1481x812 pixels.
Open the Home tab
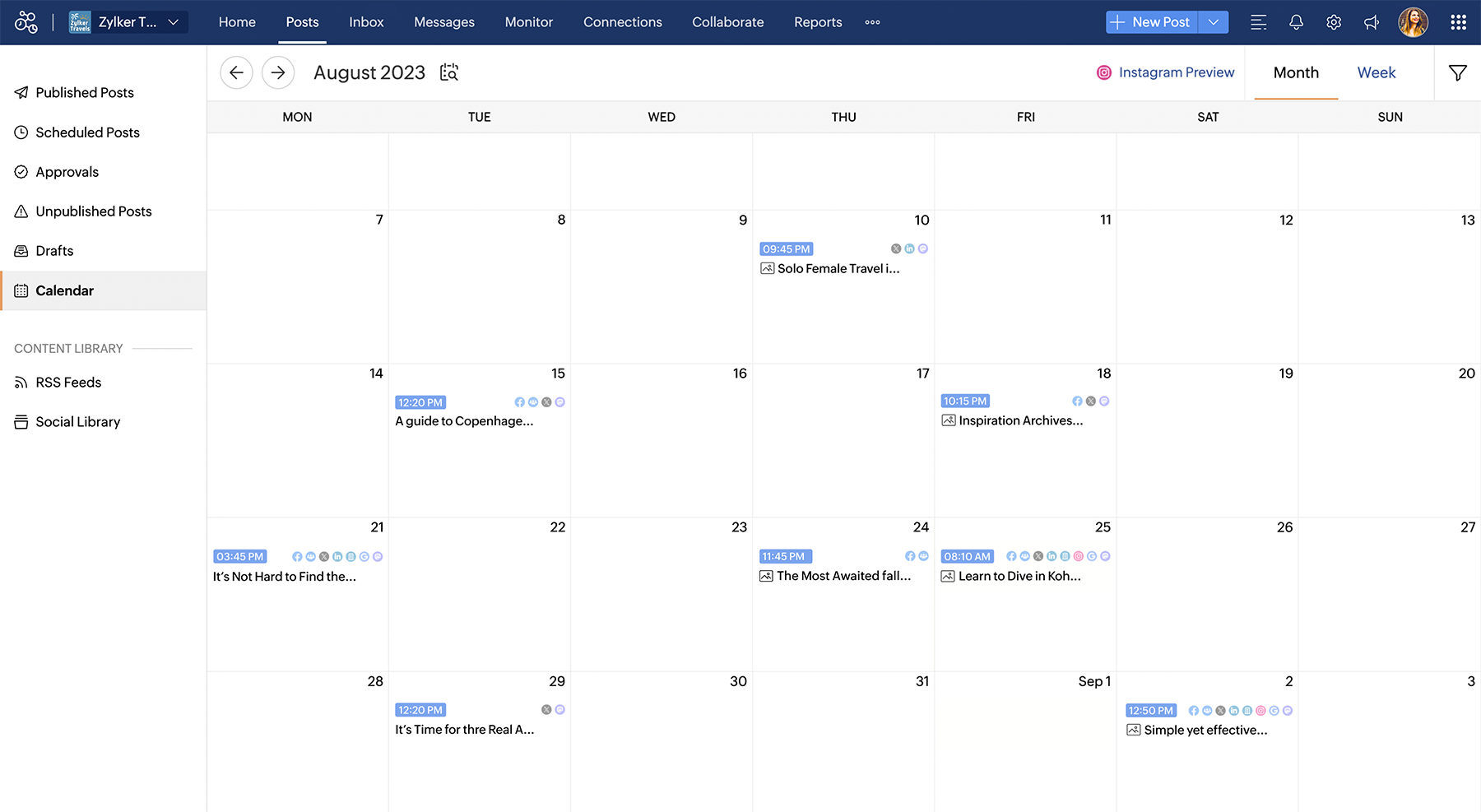tap(237, 22)
